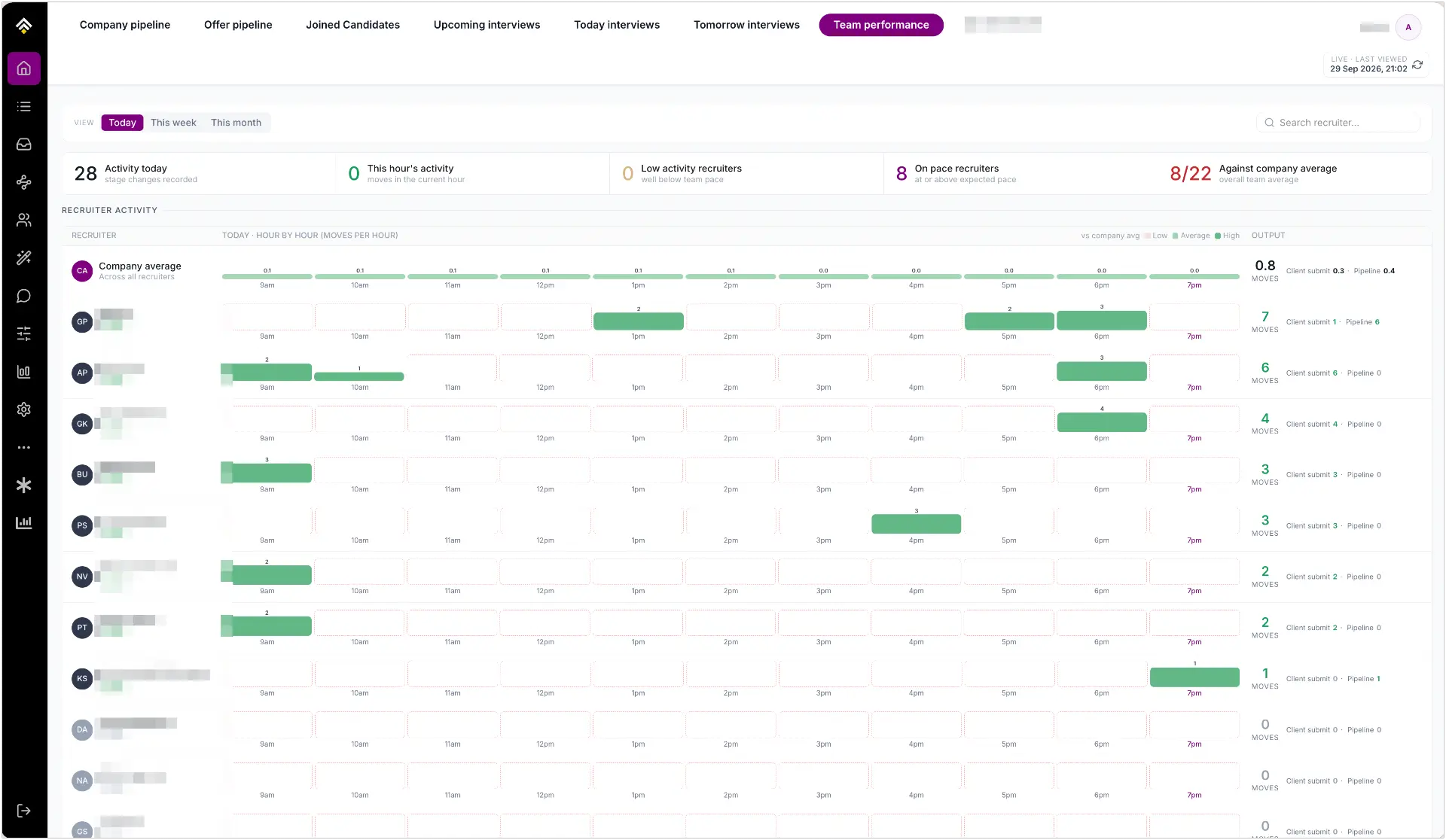Select recruiter AP avatar
Image resolution: width=1446 pixels, height=840 pixels.
(82, 373)
